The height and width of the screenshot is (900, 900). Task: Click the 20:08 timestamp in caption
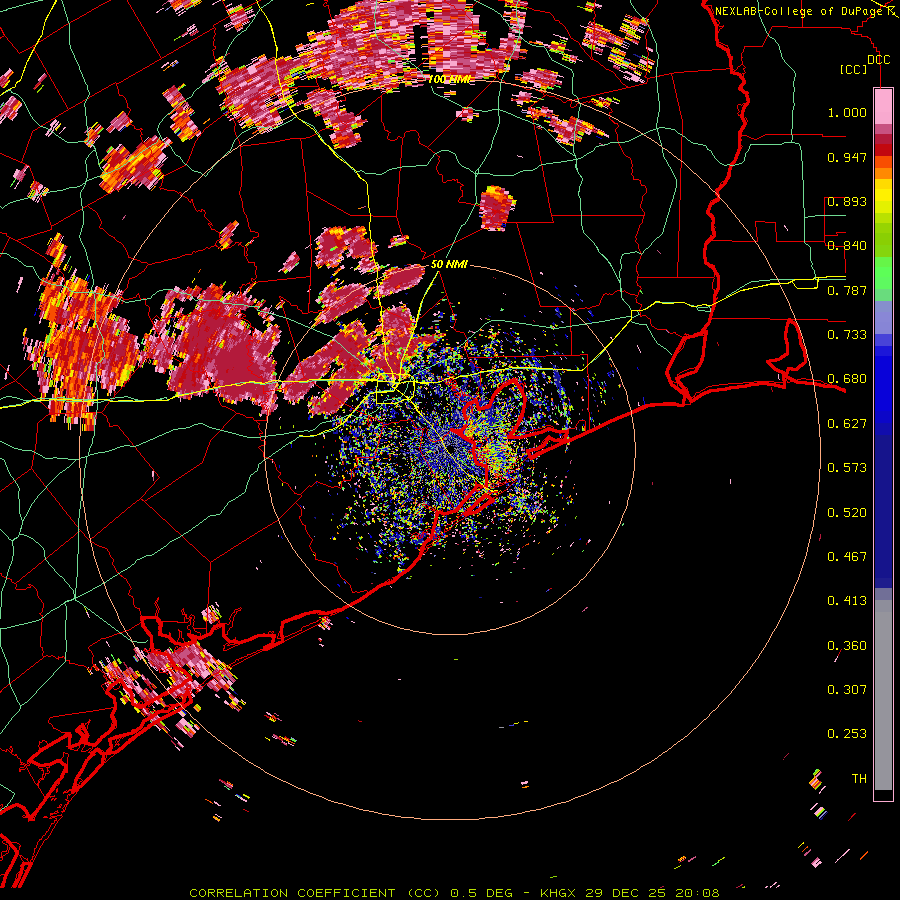coord(697,893)
